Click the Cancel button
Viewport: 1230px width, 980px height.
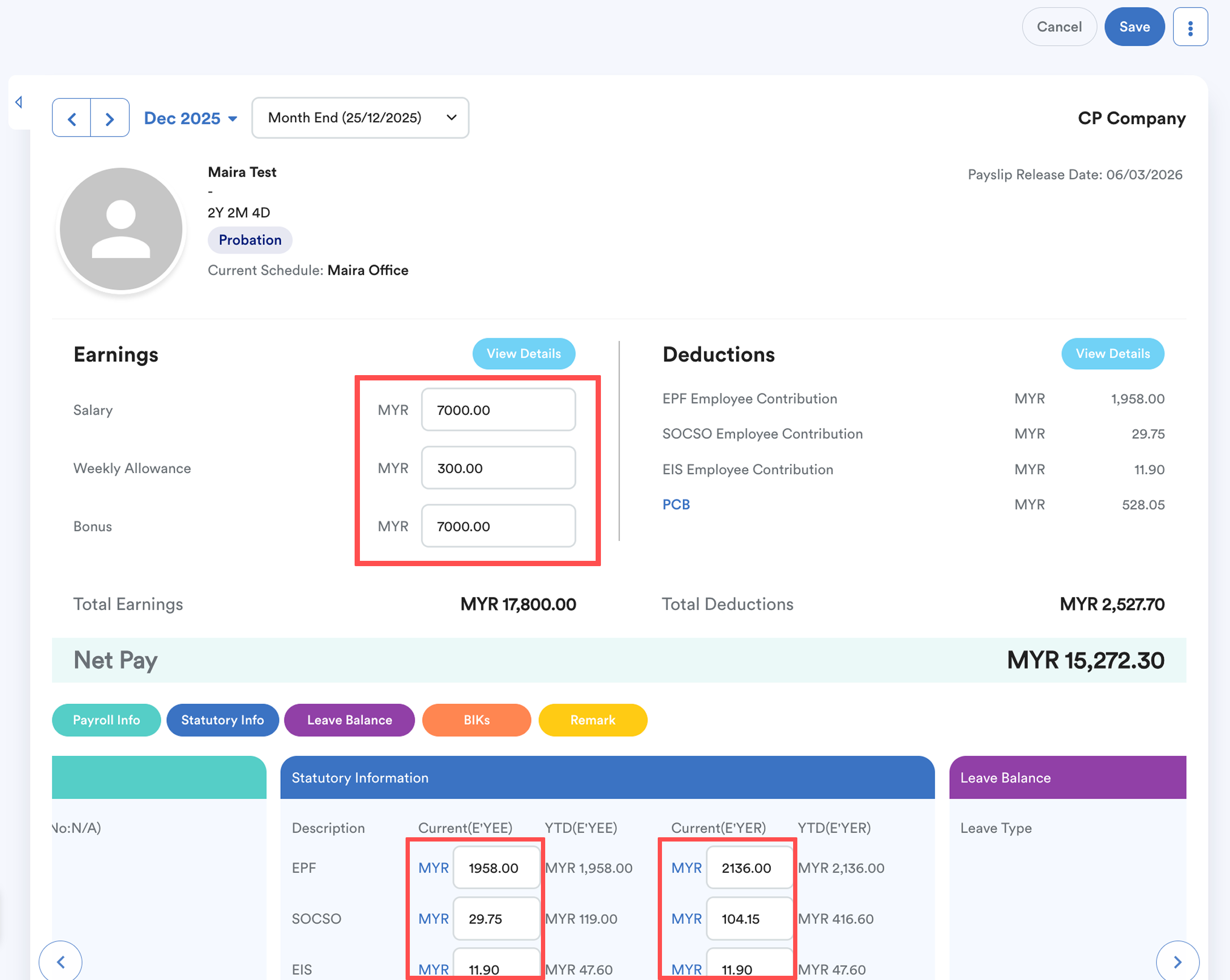[x=1059, y=27]
